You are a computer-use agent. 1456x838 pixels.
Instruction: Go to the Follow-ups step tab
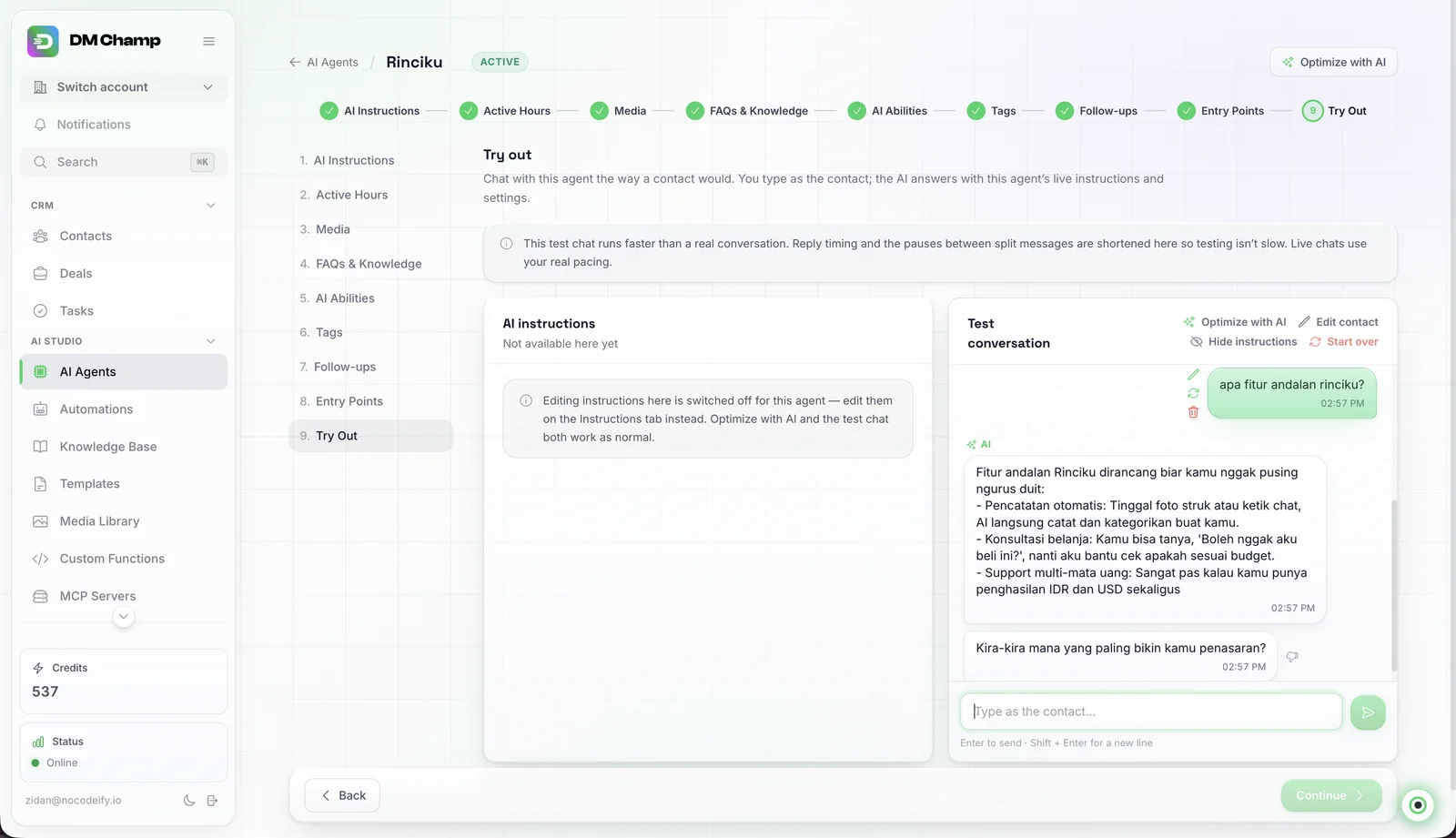pyautogui.click(x=1097, y=111)
